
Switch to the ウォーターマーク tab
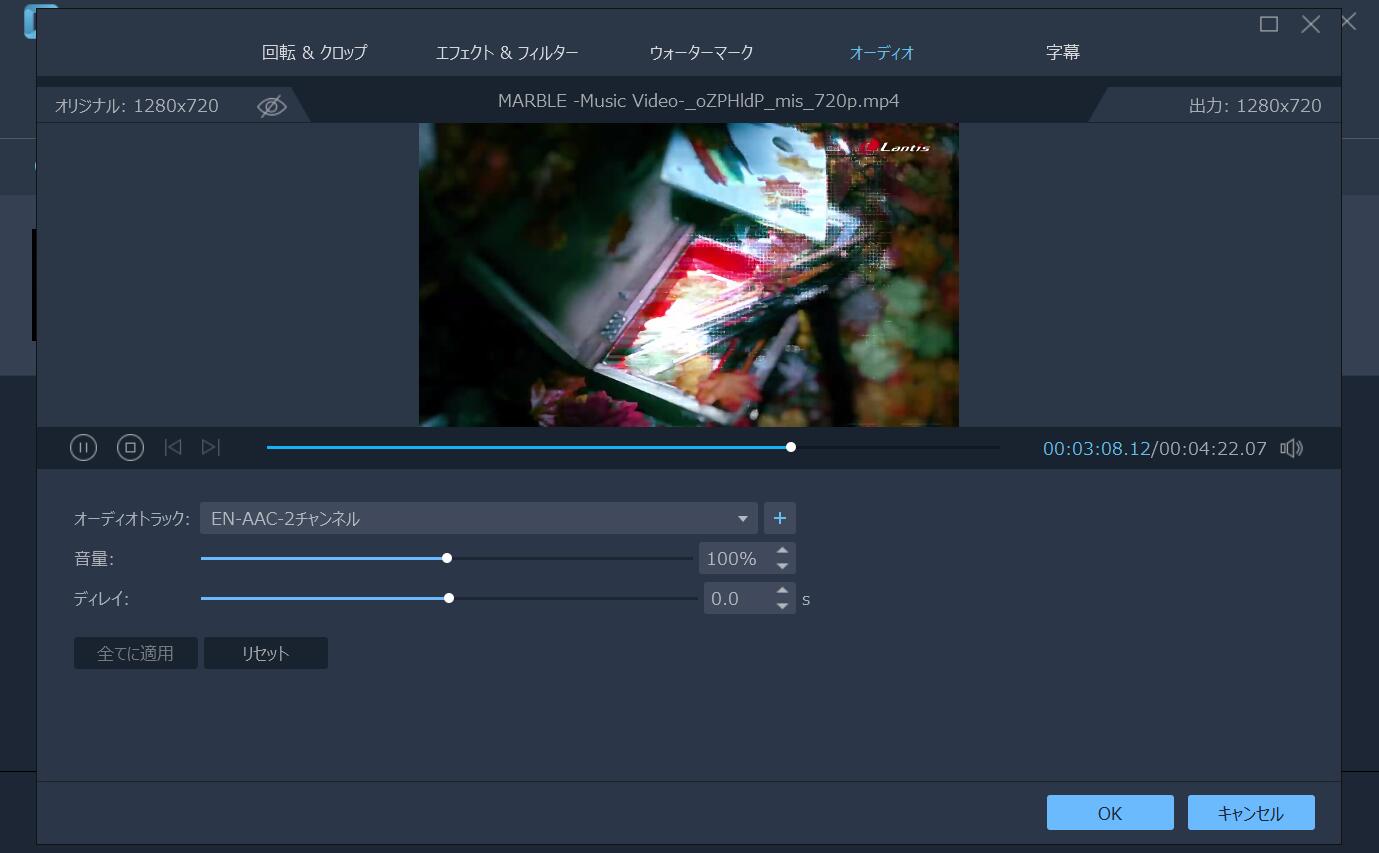[701, 53]
